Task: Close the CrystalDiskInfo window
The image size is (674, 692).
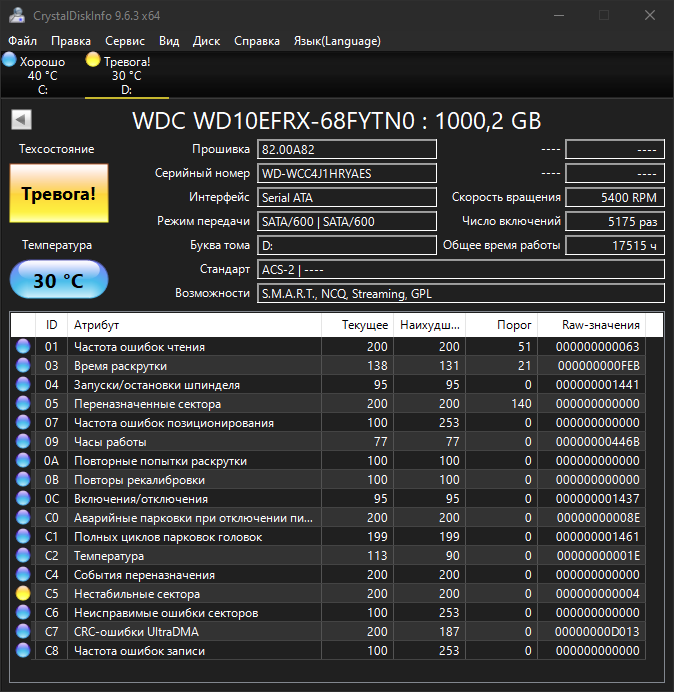Action: click(650, 15)
